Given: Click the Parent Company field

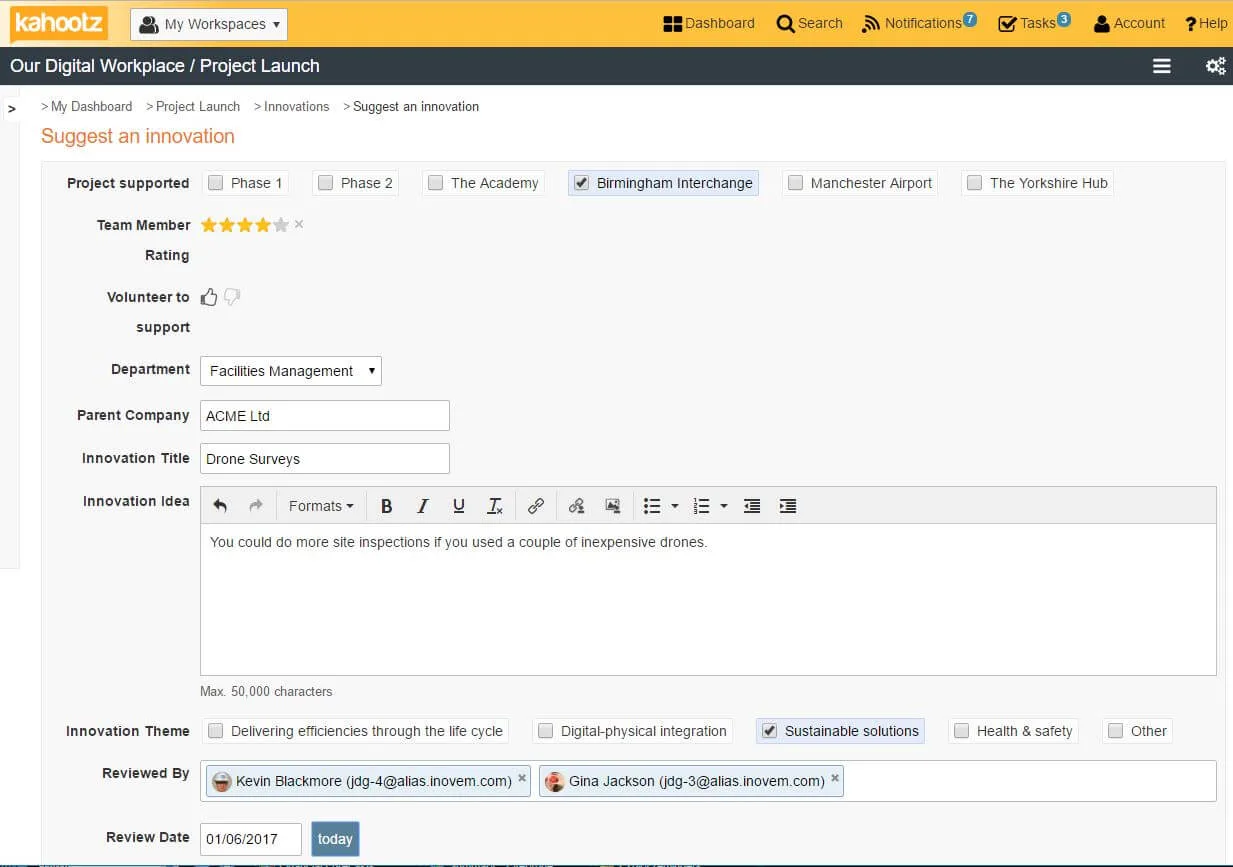Looking at the screenshot, I should pyautogui.click(x=325, y=416).
